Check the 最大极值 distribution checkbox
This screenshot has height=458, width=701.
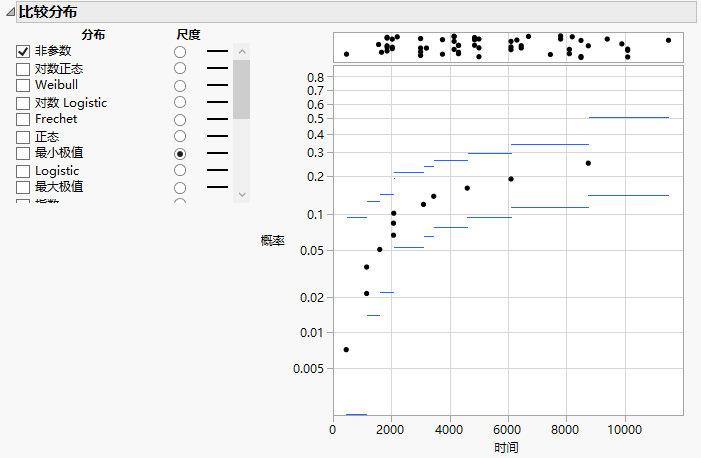[23, 187]
